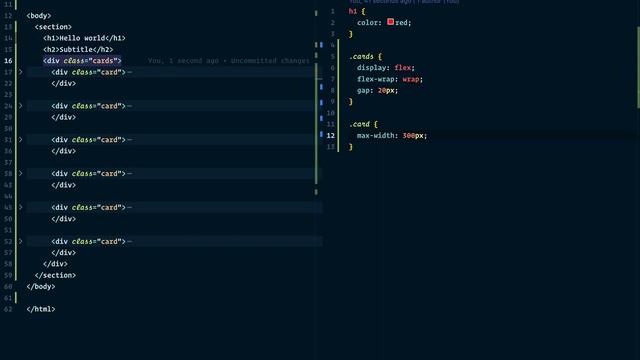Click the 'flex-wrap: wrap;' declaration
Screen dimensions: 640x360
[390, 79]
